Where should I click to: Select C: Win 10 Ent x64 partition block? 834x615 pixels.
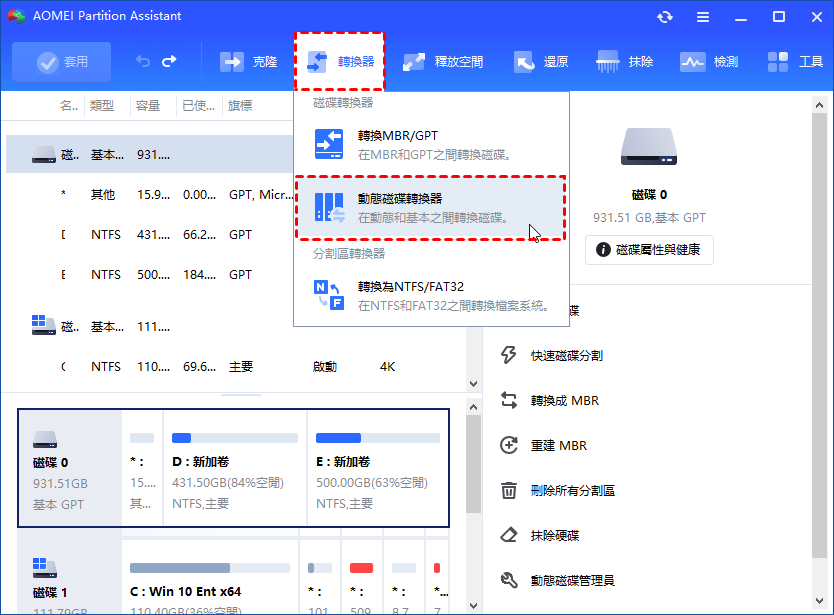coord(210,577)
